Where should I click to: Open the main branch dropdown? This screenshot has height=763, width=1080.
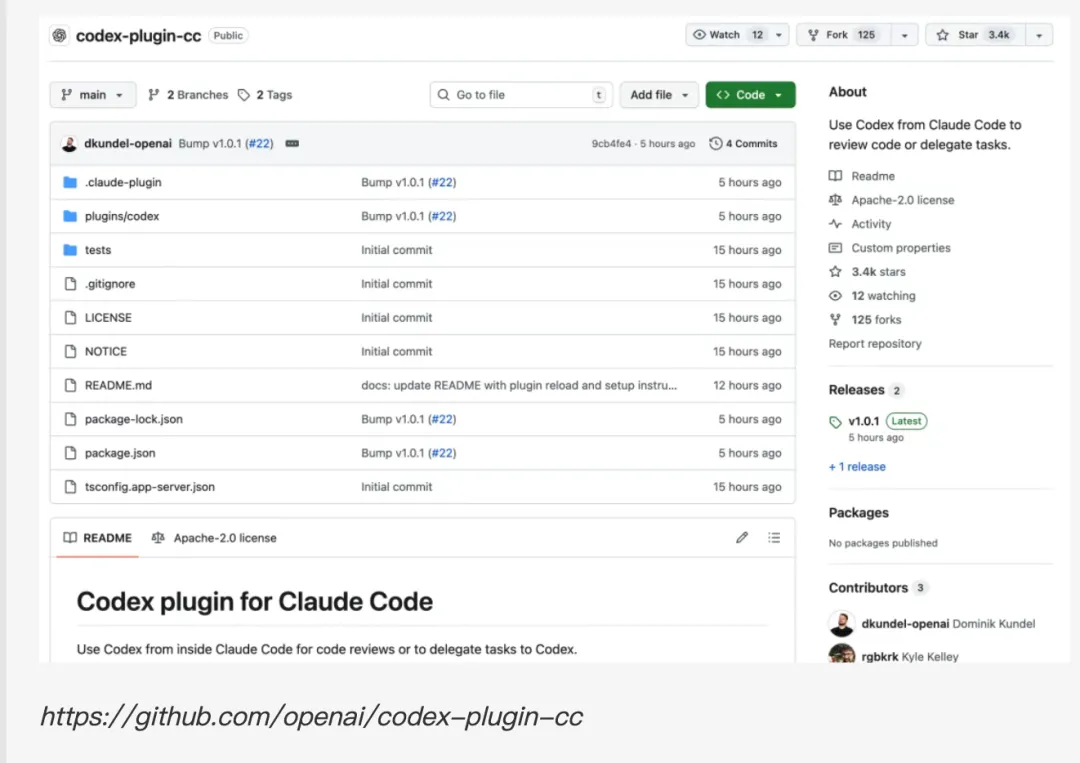pos(92,95)
